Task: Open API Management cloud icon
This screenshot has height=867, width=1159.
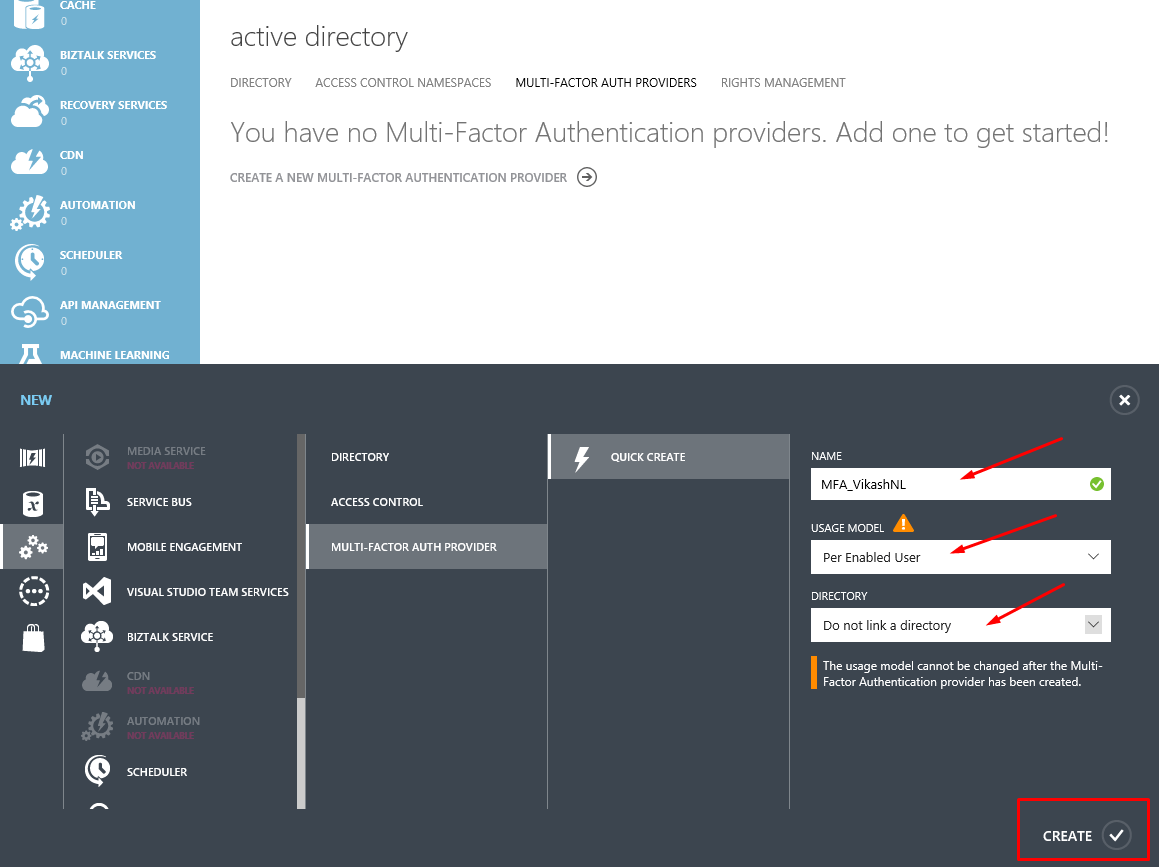Action: [30, 312]
